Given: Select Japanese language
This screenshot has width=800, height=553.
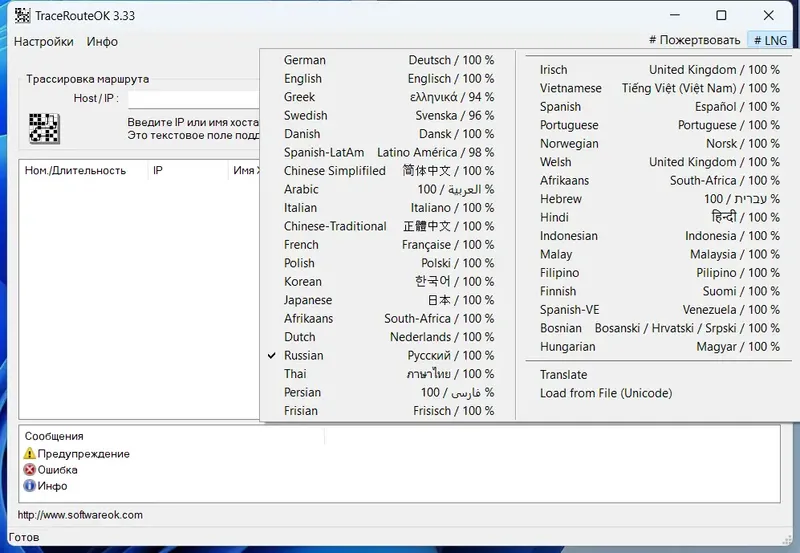Looking at the screenshot, I should pos(388,300).
